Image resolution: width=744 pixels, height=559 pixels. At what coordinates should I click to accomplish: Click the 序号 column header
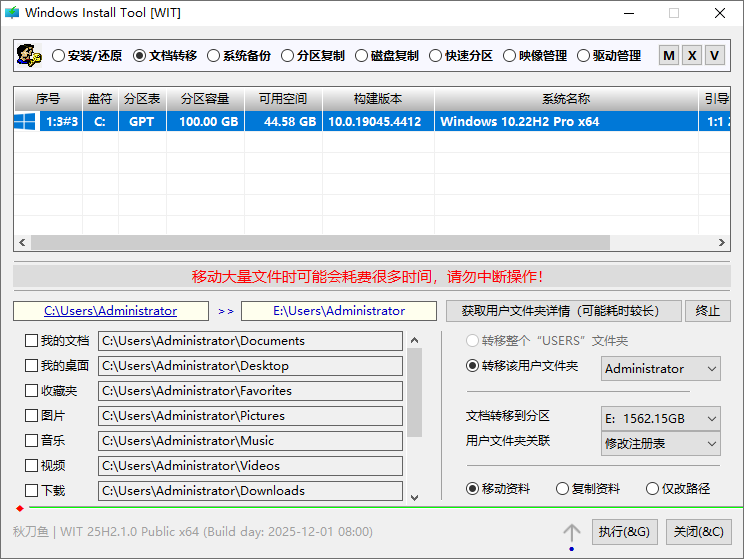point(48,99)
